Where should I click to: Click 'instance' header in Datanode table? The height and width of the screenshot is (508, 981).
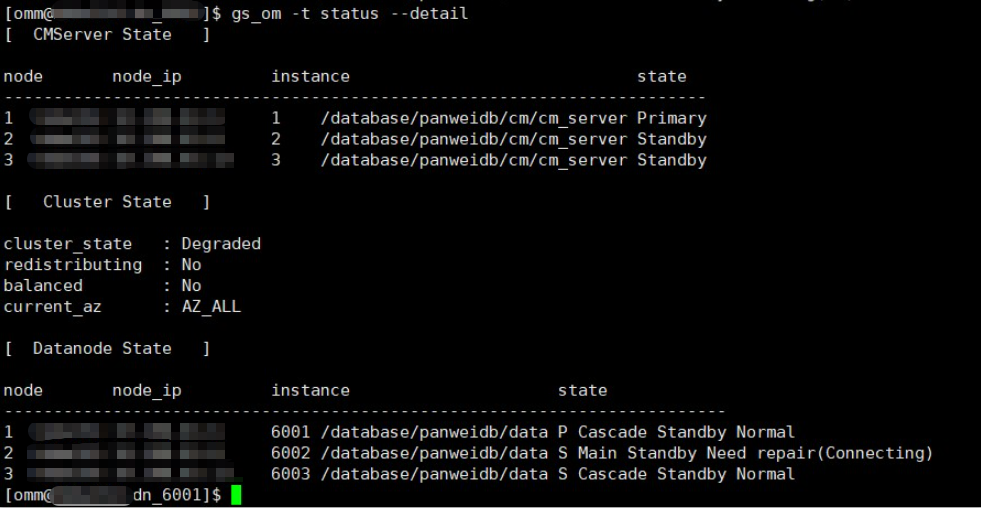point(310,390)
